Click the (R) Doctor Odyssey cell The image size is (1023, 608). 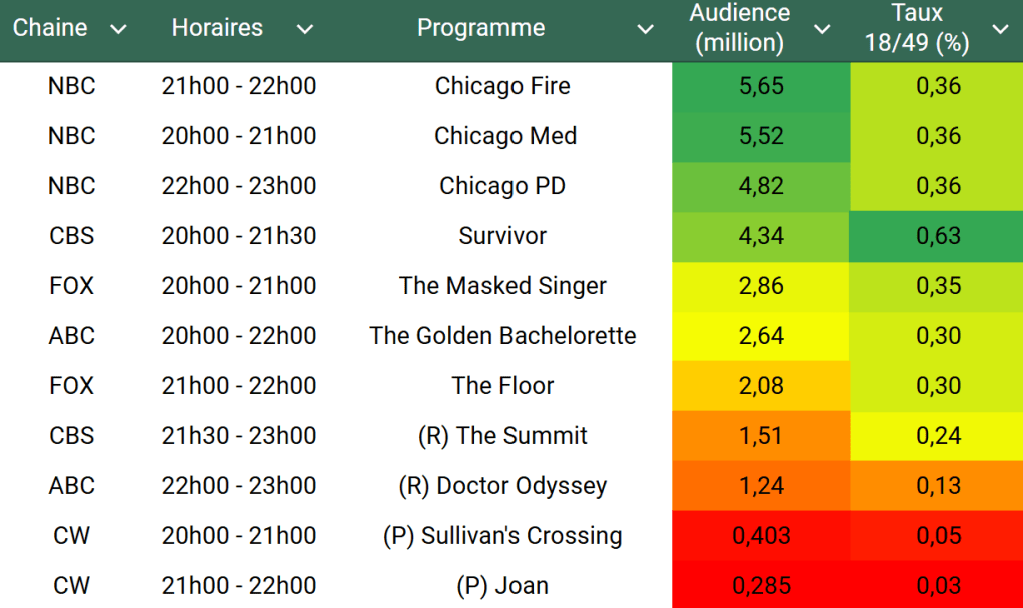[502, 486]
